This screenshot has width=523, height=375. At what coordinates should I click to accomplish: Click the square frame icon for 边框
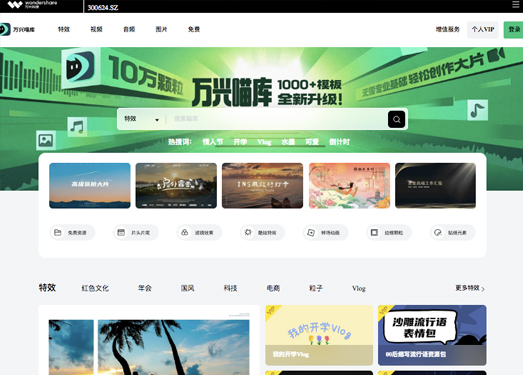374,232
